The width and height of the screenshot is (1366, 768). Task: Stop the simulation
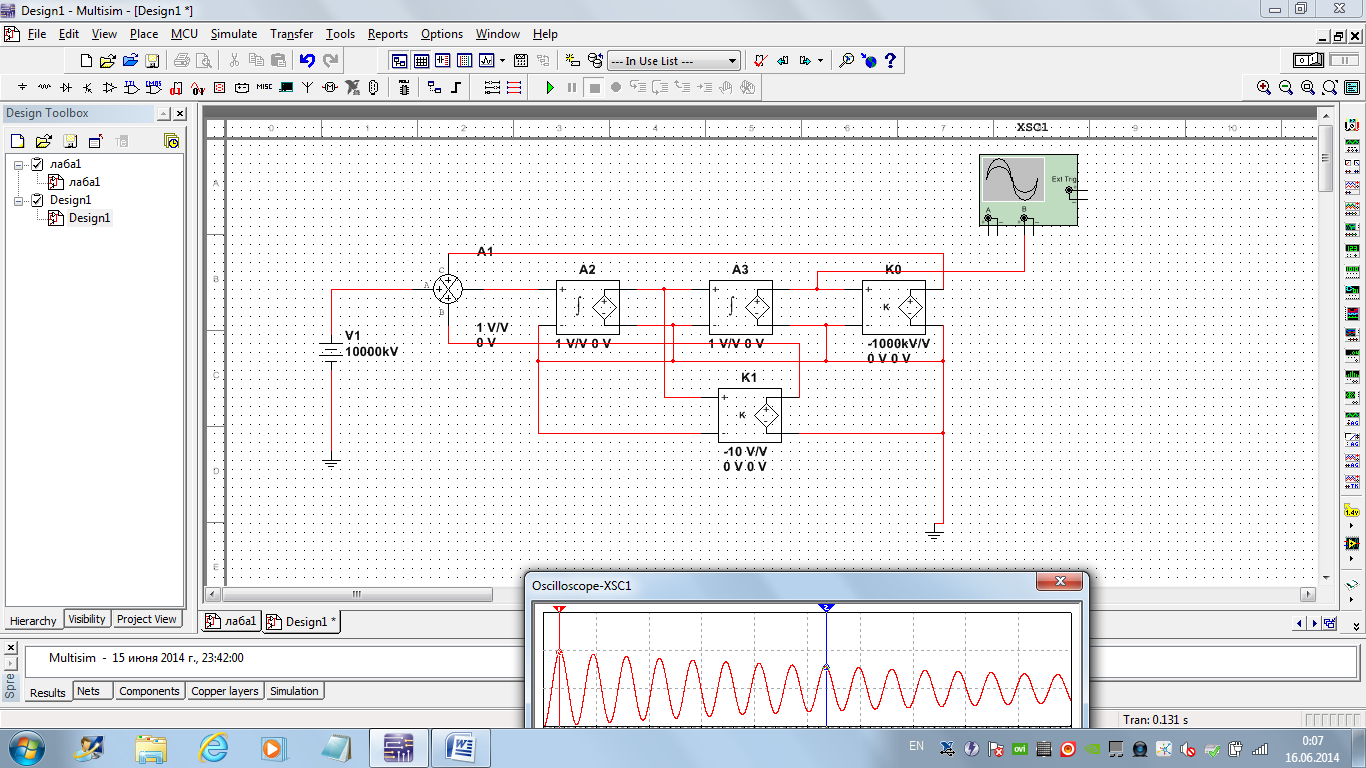tap(594, 88)
